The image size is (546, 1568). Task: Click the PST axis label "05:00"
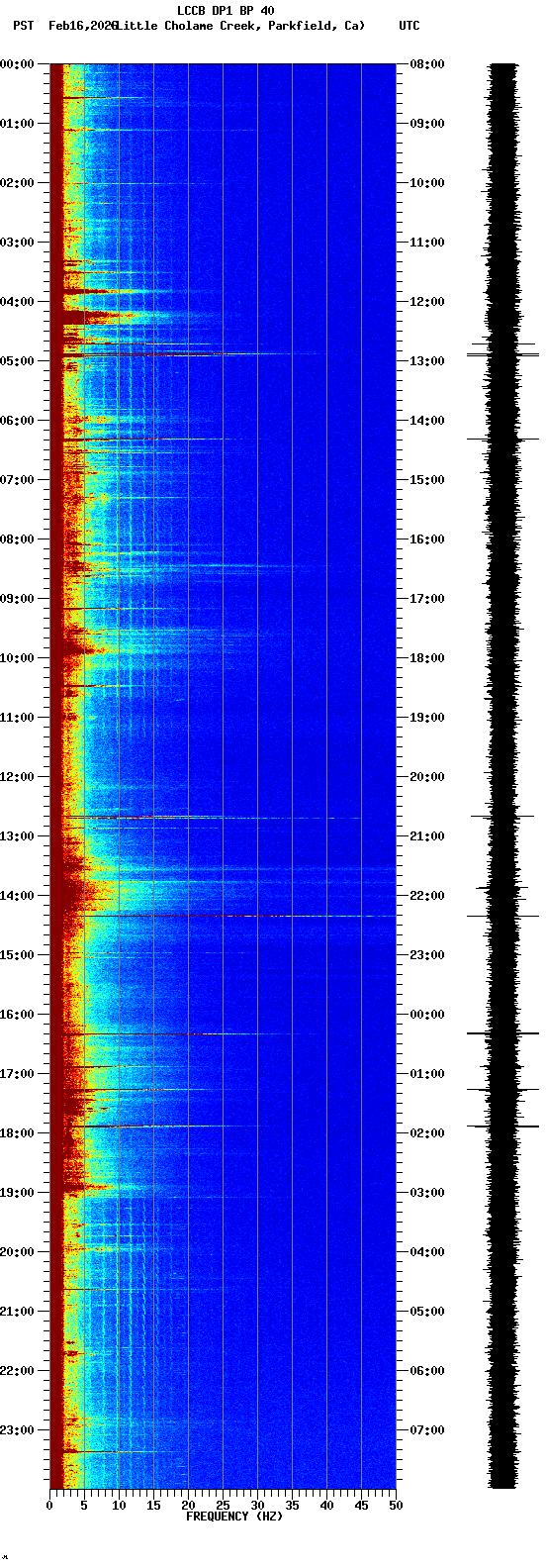coord(17,361)
